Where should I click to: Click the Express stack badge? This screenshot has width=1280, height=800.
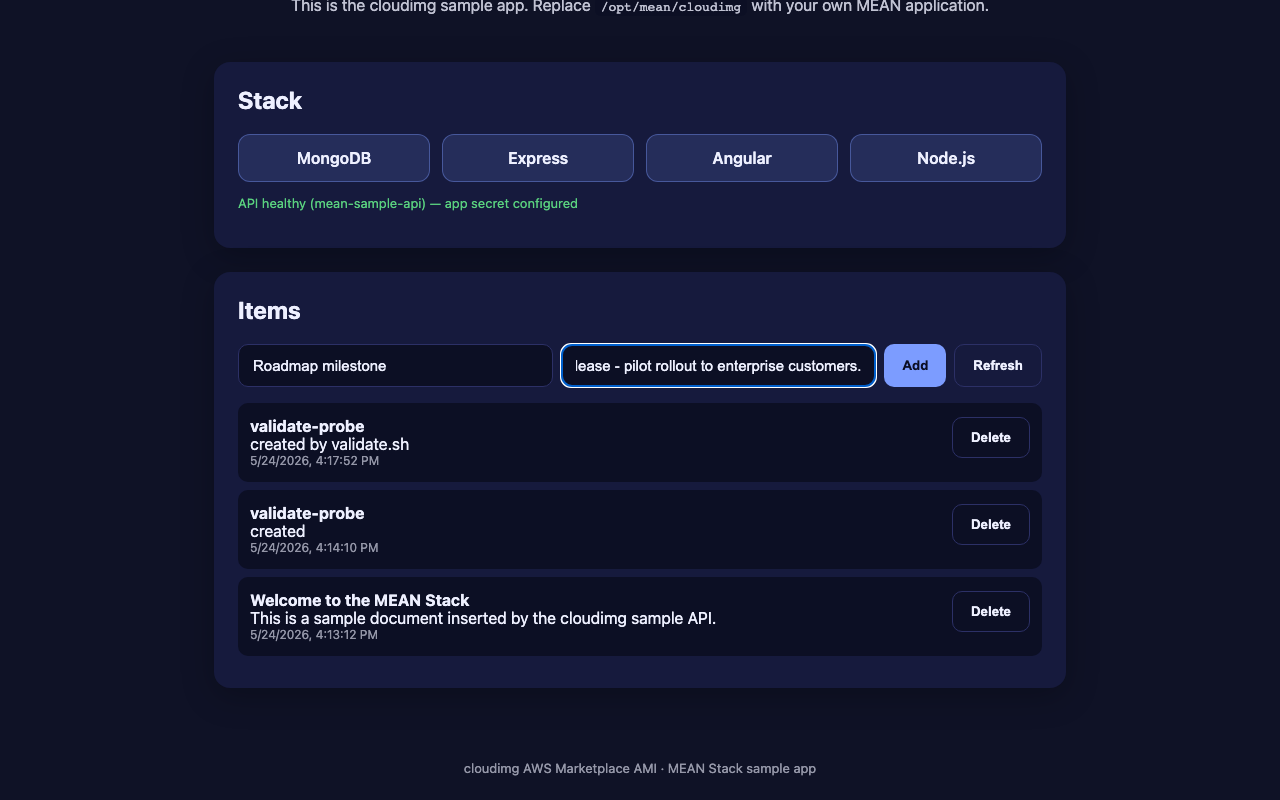(538, 158)
